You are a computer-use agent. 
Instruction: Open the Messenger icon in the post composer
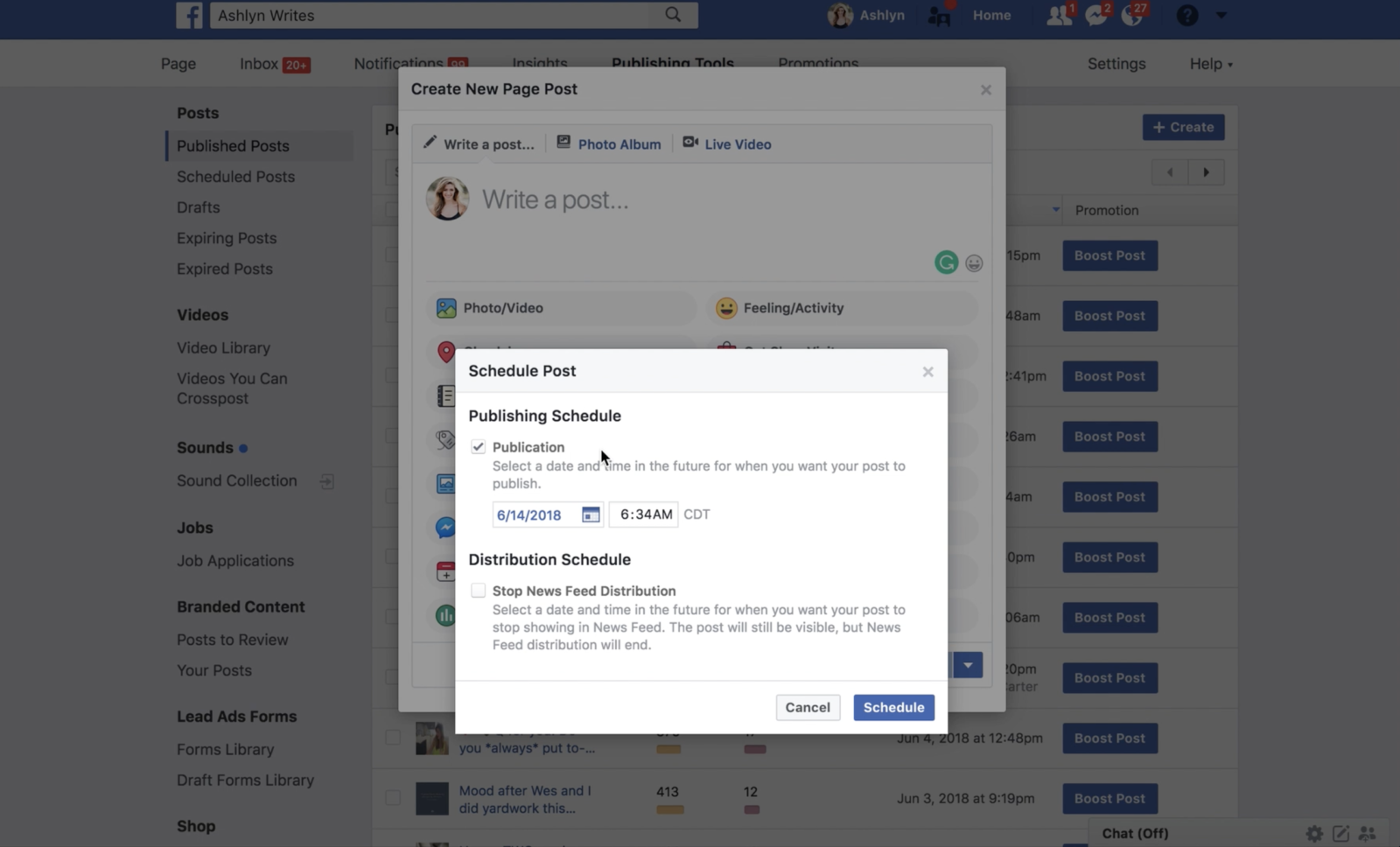446,527
